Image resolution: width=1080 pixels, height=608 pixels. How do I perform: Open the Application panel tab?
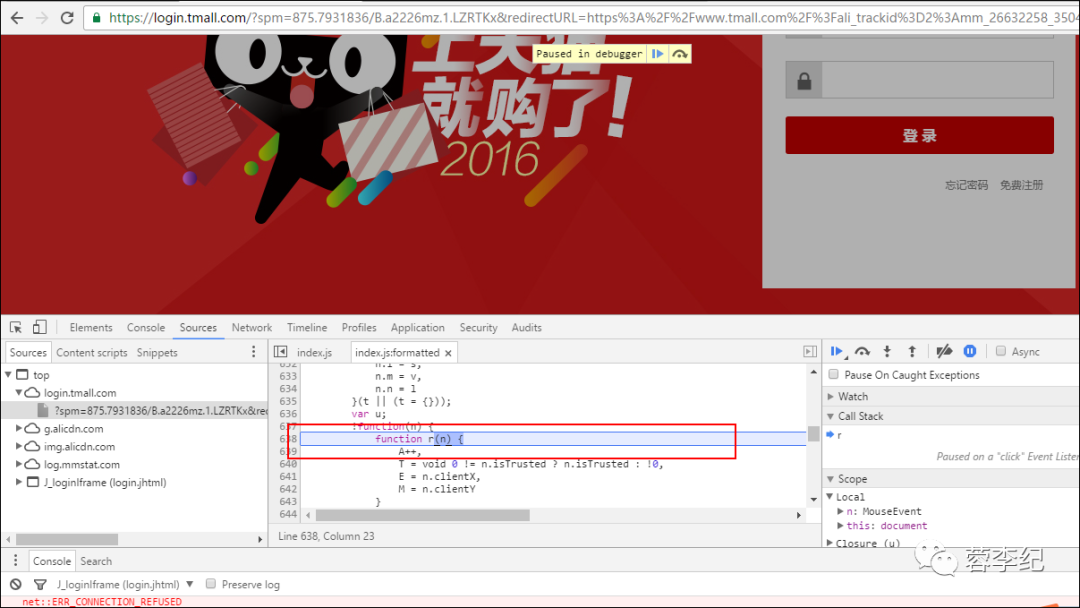417,328
